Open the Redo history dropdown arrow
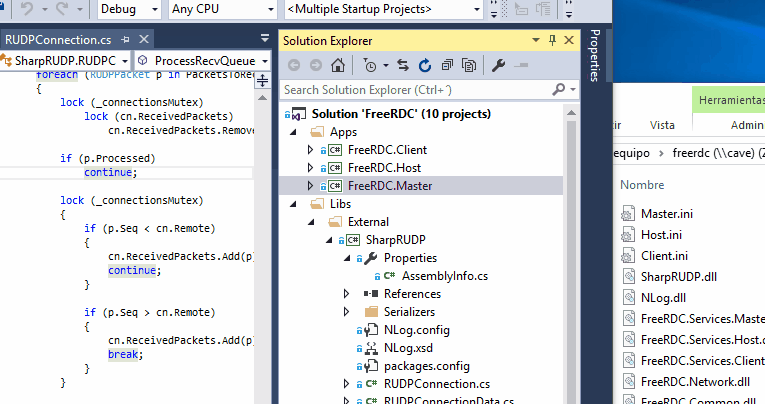The height and width of the screenshot is (404, 765). 80,9
